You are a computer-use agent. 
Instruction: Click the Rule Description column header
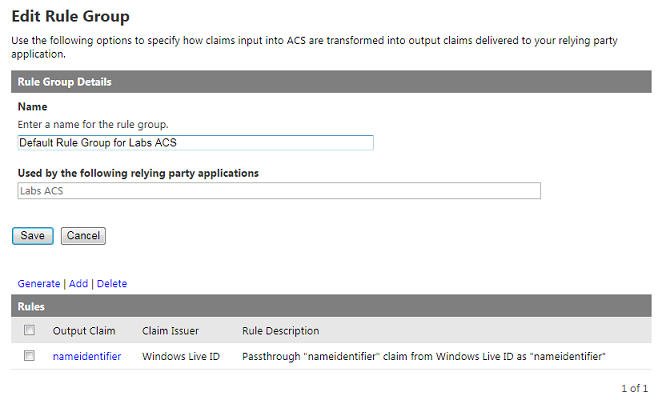280,331
